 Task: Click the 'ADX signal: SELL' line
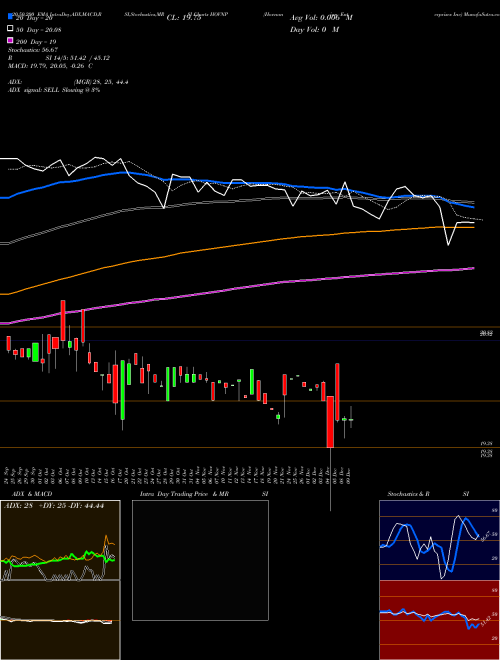tap(54, 90)
